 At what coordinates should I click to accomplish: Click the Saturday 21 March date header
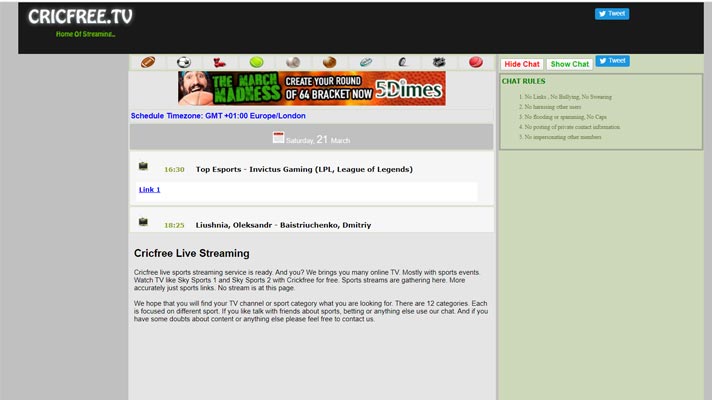(x=312, y=137)
